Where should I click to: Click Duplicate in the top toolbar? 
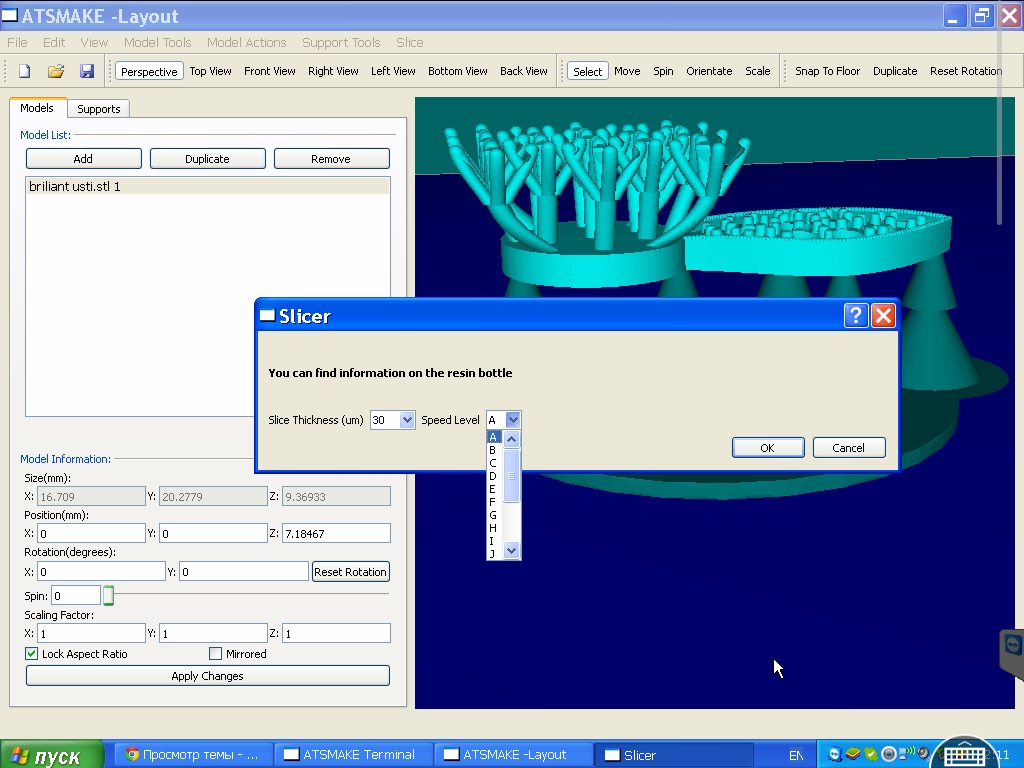(x=895, y=71)
